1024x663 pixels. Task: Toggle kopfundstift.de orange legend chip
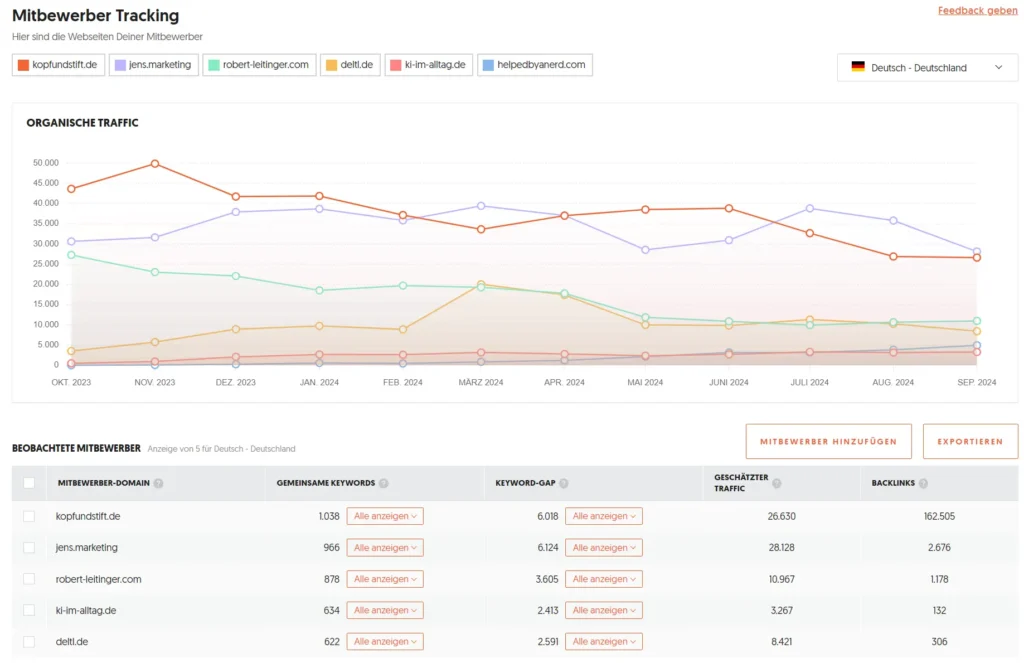click(x=59, y=65)
